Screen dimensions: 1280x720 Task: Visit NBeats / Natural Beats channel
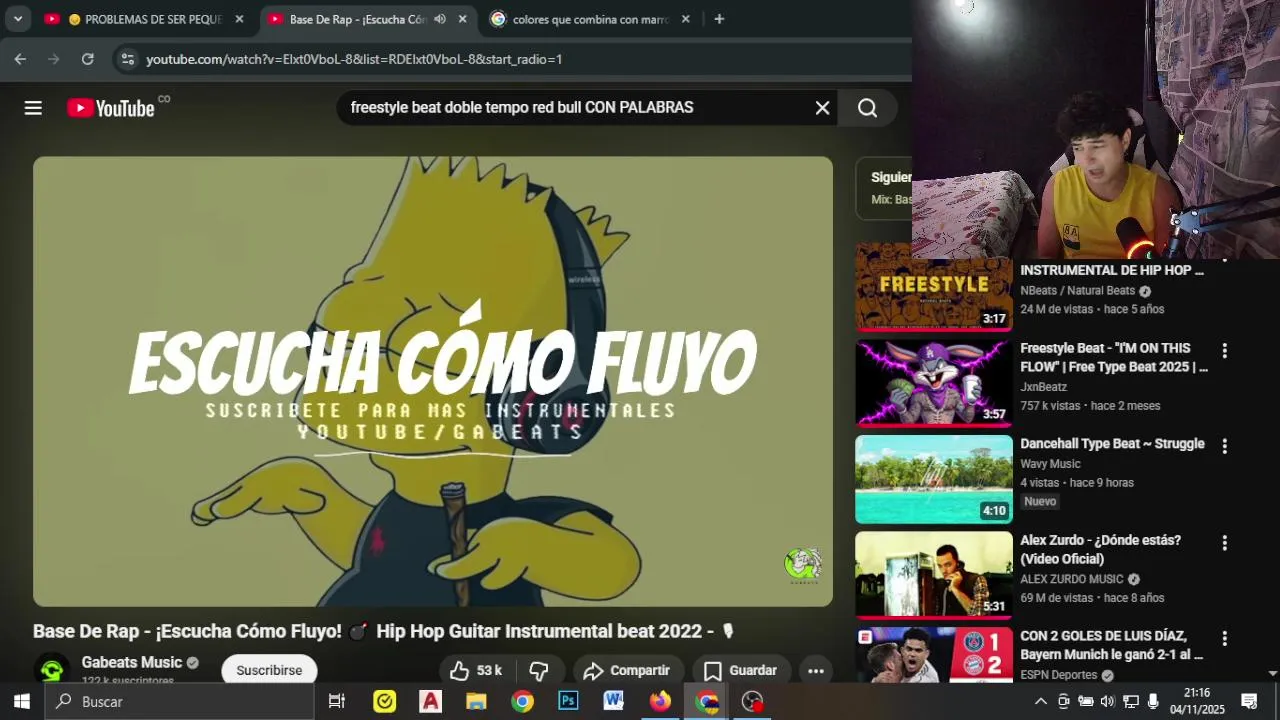coord(1077,291)
